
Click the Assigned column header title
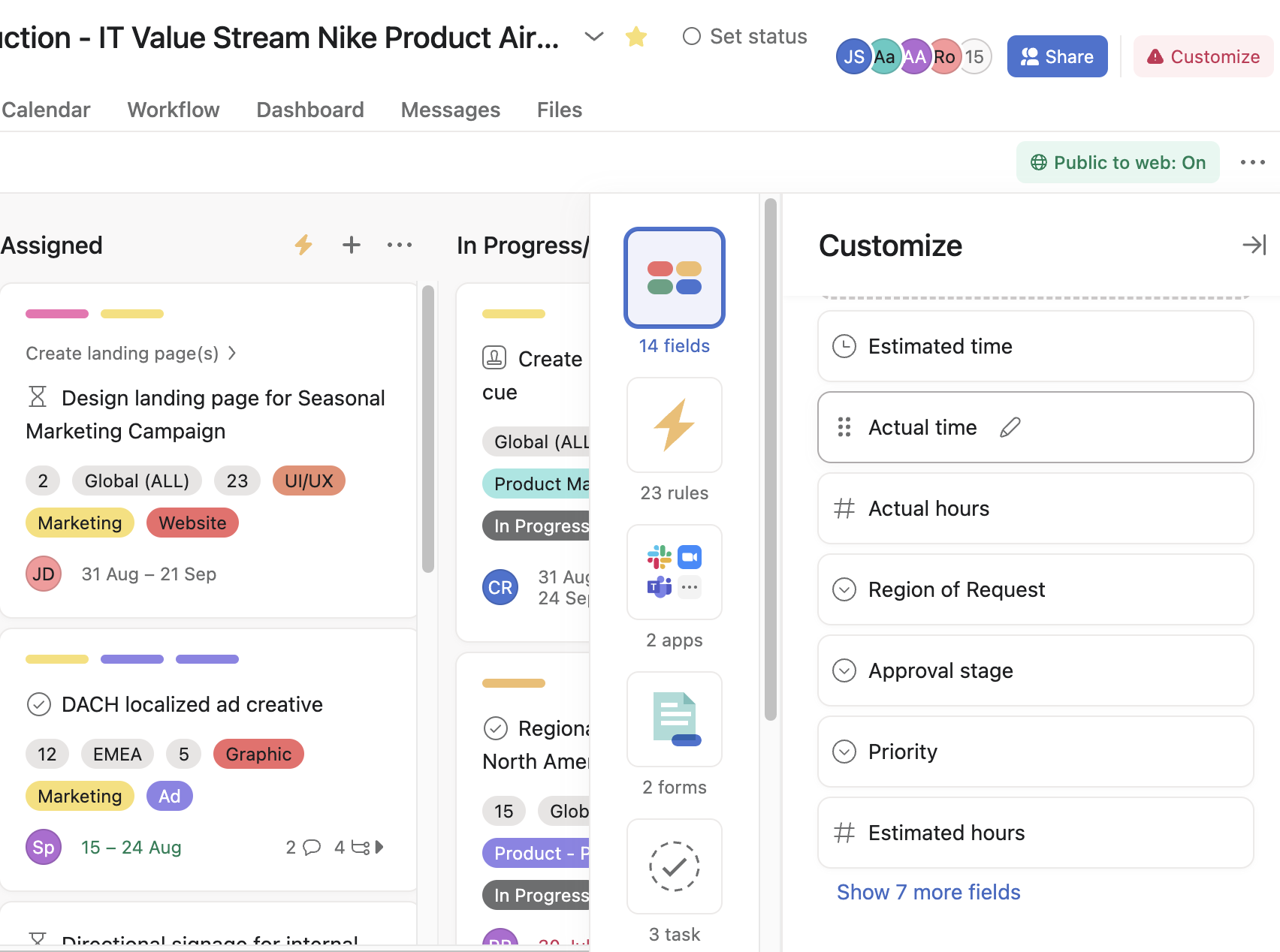(52, 245)
